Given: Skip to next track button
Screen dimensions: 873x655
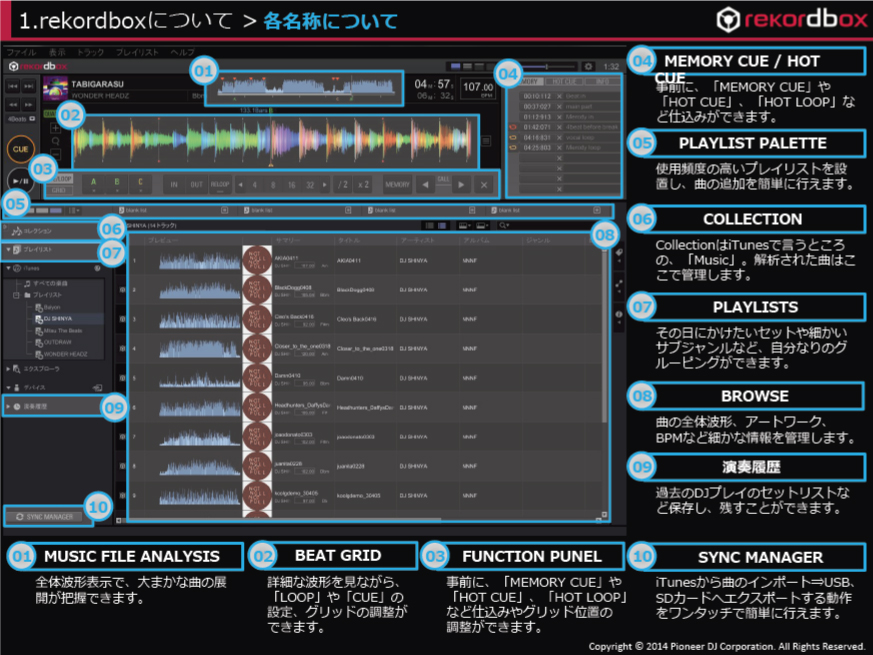Looking at the screenshot, I should pos(28,86).
